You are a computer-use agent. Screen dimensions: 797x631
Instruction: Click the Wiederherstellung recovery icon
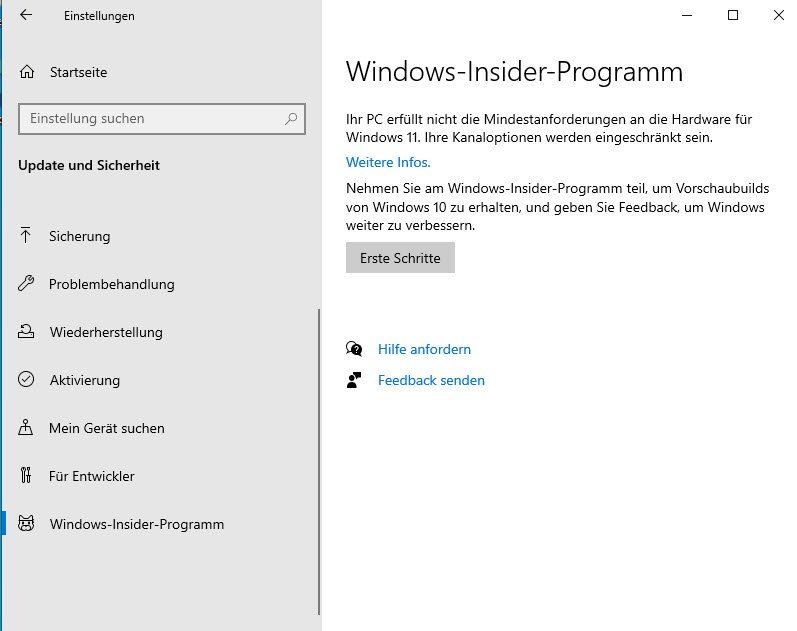click(x=27, y=332)
